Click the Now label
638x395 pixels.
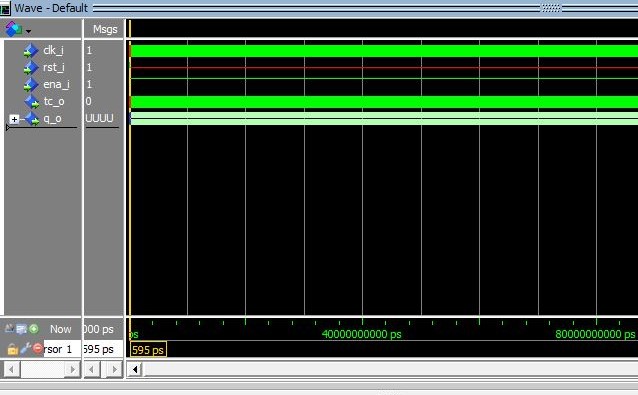[x=61, y=329]
